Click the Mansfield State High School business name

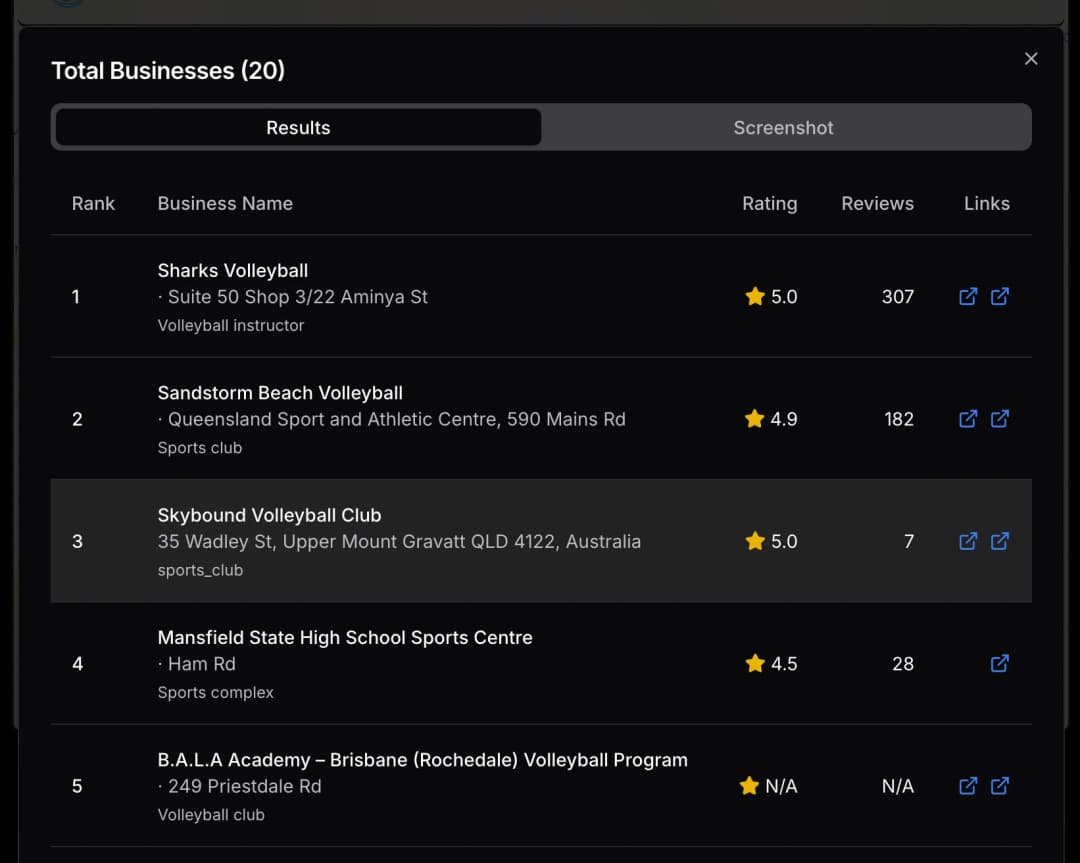coord(345,637)
